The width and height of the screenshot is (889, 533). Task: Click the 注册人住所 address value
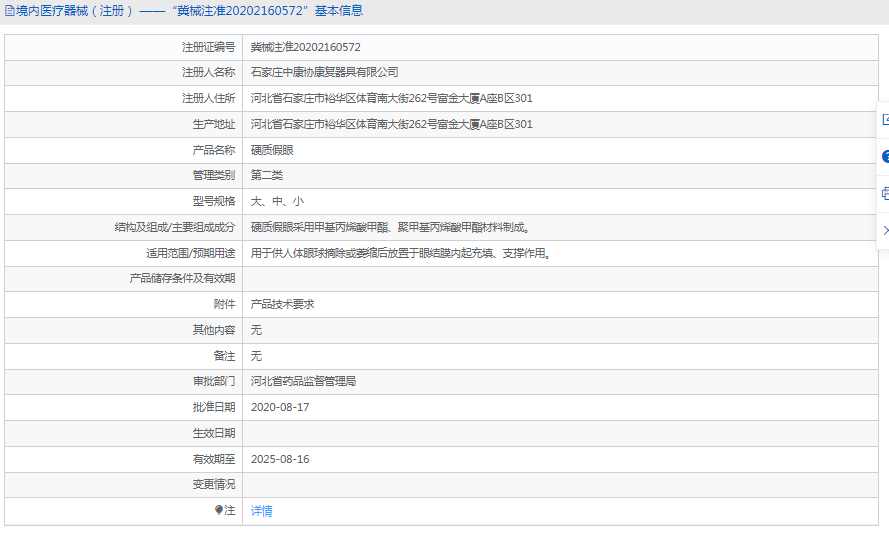click(x=391, y=98)
